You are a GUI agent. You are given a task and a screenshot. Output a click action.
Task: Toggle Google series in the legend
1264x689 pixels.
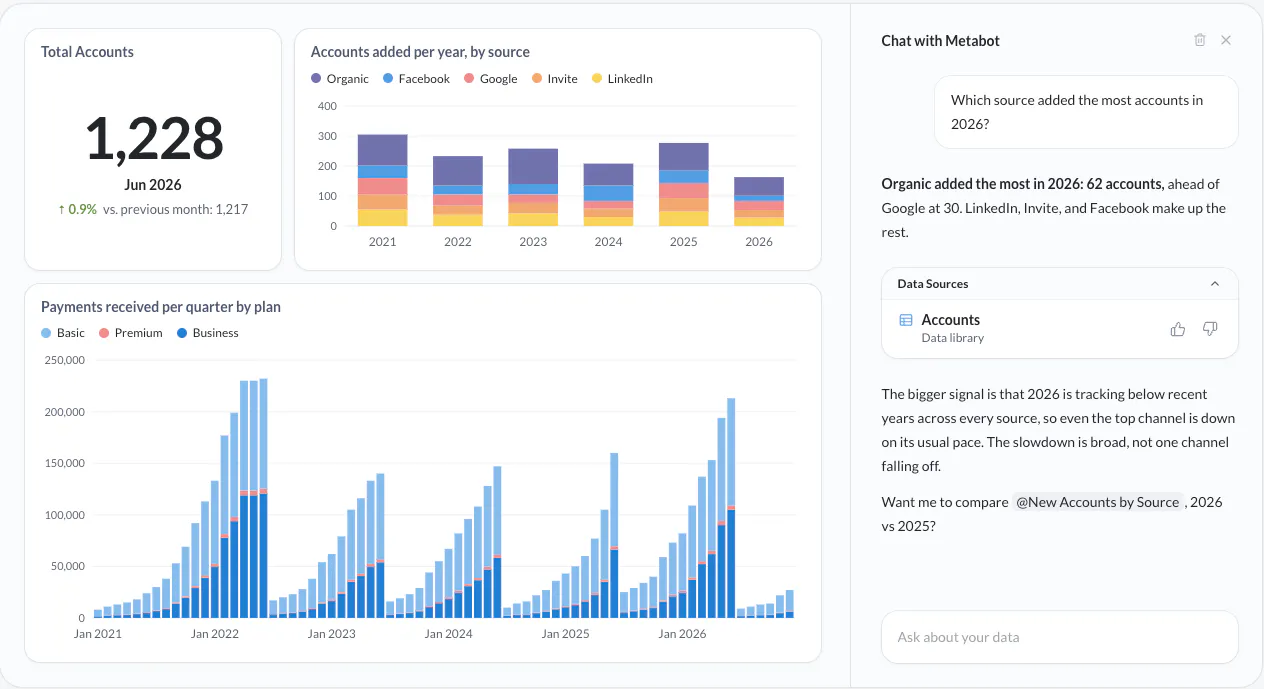[x=491, y=79]
